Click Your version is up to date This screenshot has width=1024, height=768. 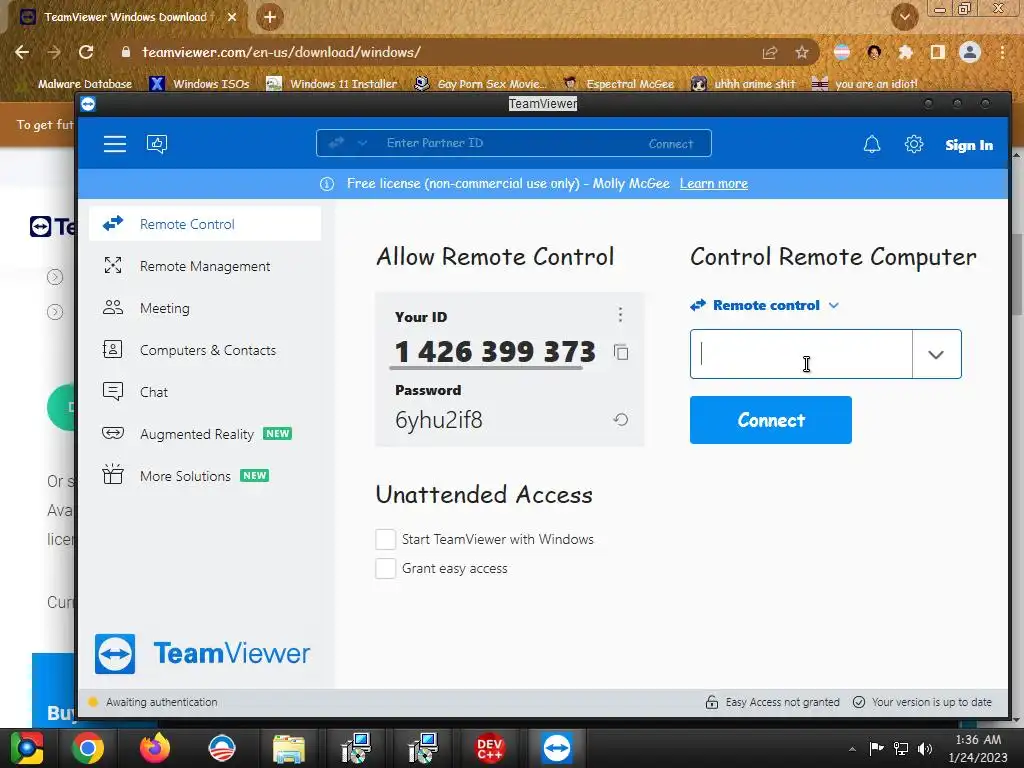(x=922, y=702)
